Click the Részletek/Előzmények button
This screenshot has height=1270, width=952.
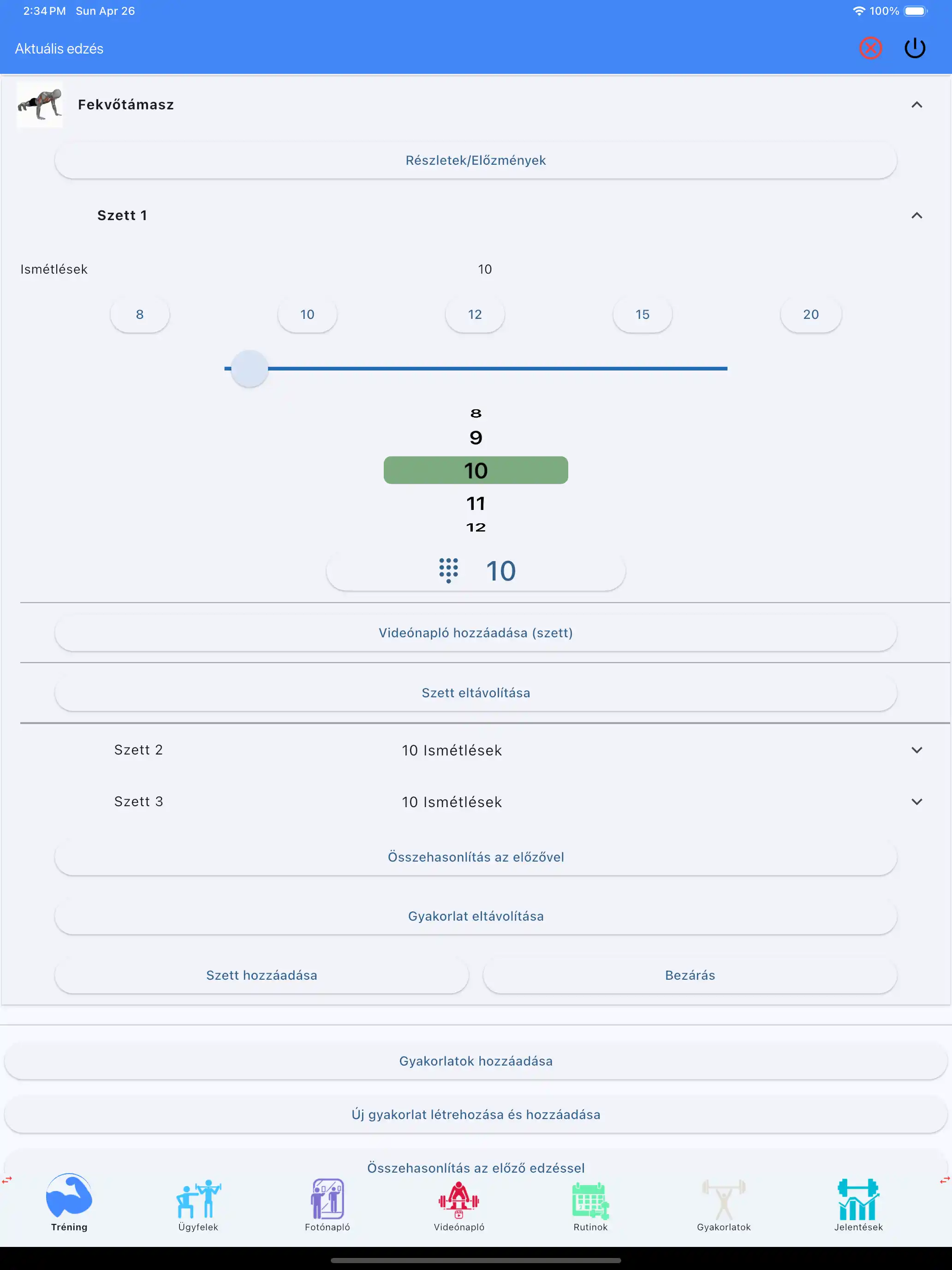(476, 160)
